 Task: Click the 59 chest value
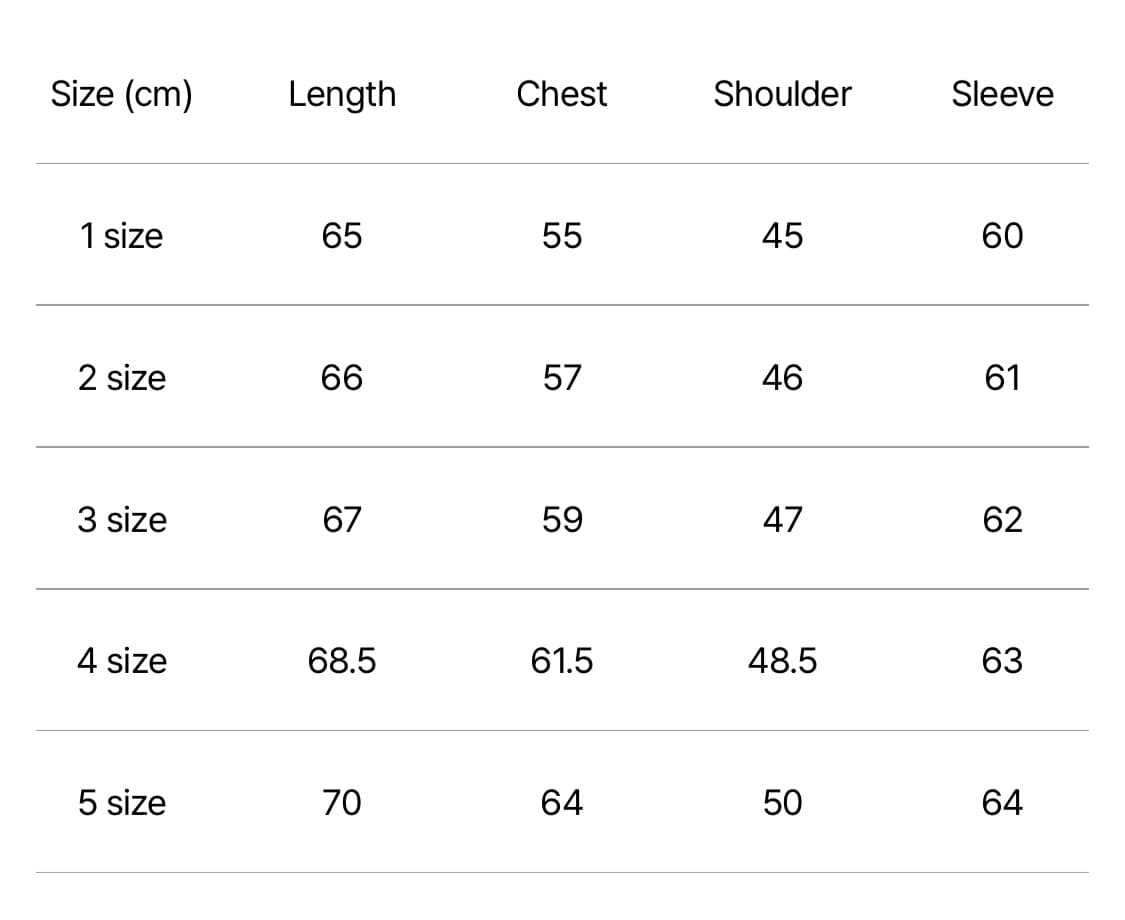click(x=562, y=520)
